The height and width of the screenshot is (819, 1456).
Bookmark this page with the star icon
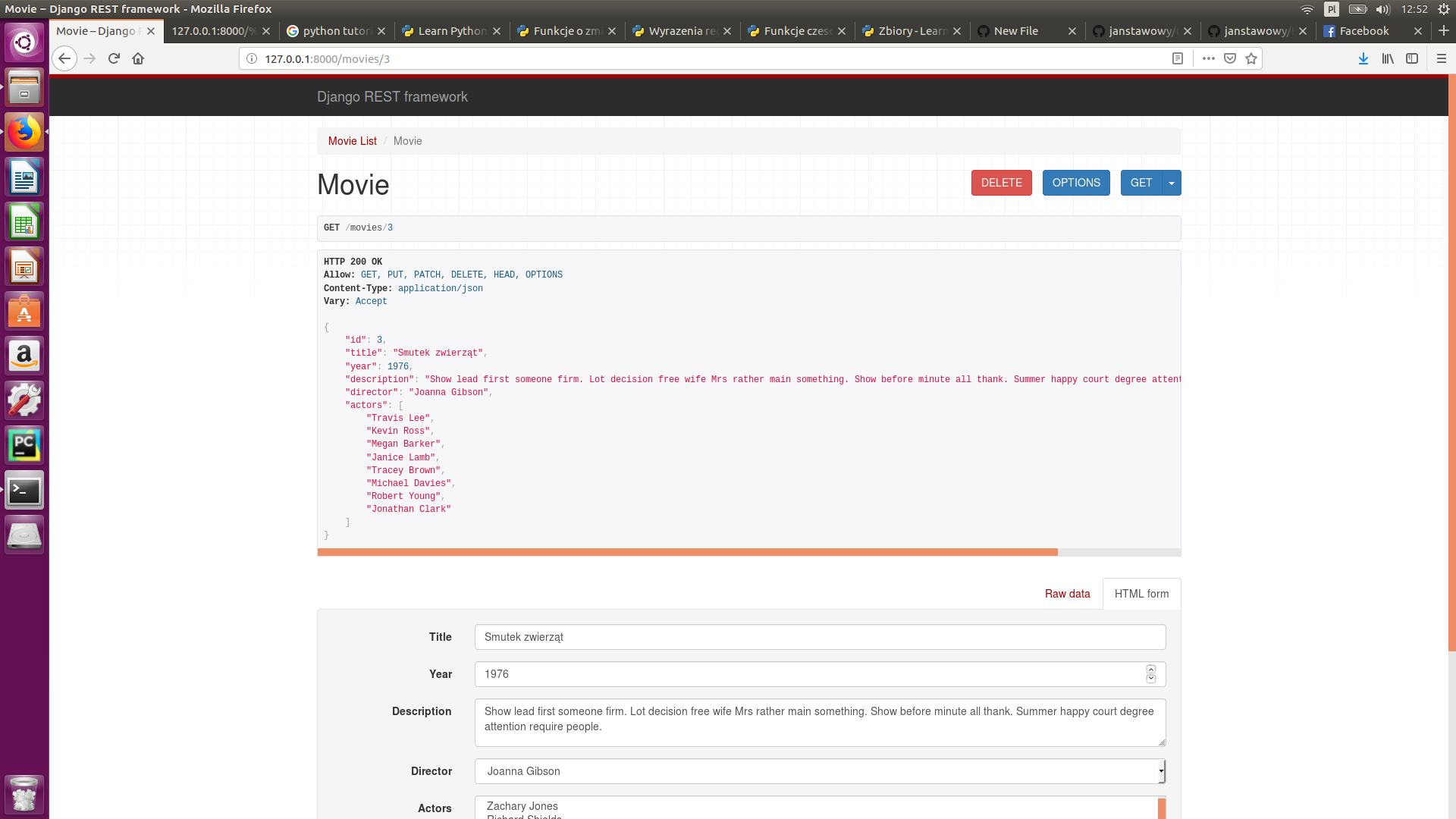pyautogui.click(x=1250, y=58)
